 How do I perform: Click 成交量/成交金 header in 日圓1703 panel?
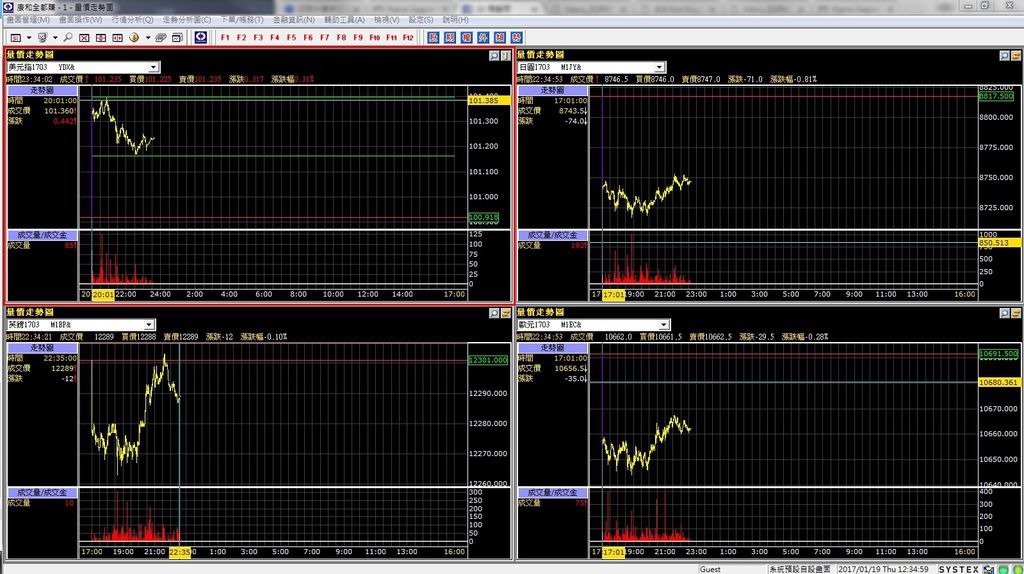coord(552,235)
